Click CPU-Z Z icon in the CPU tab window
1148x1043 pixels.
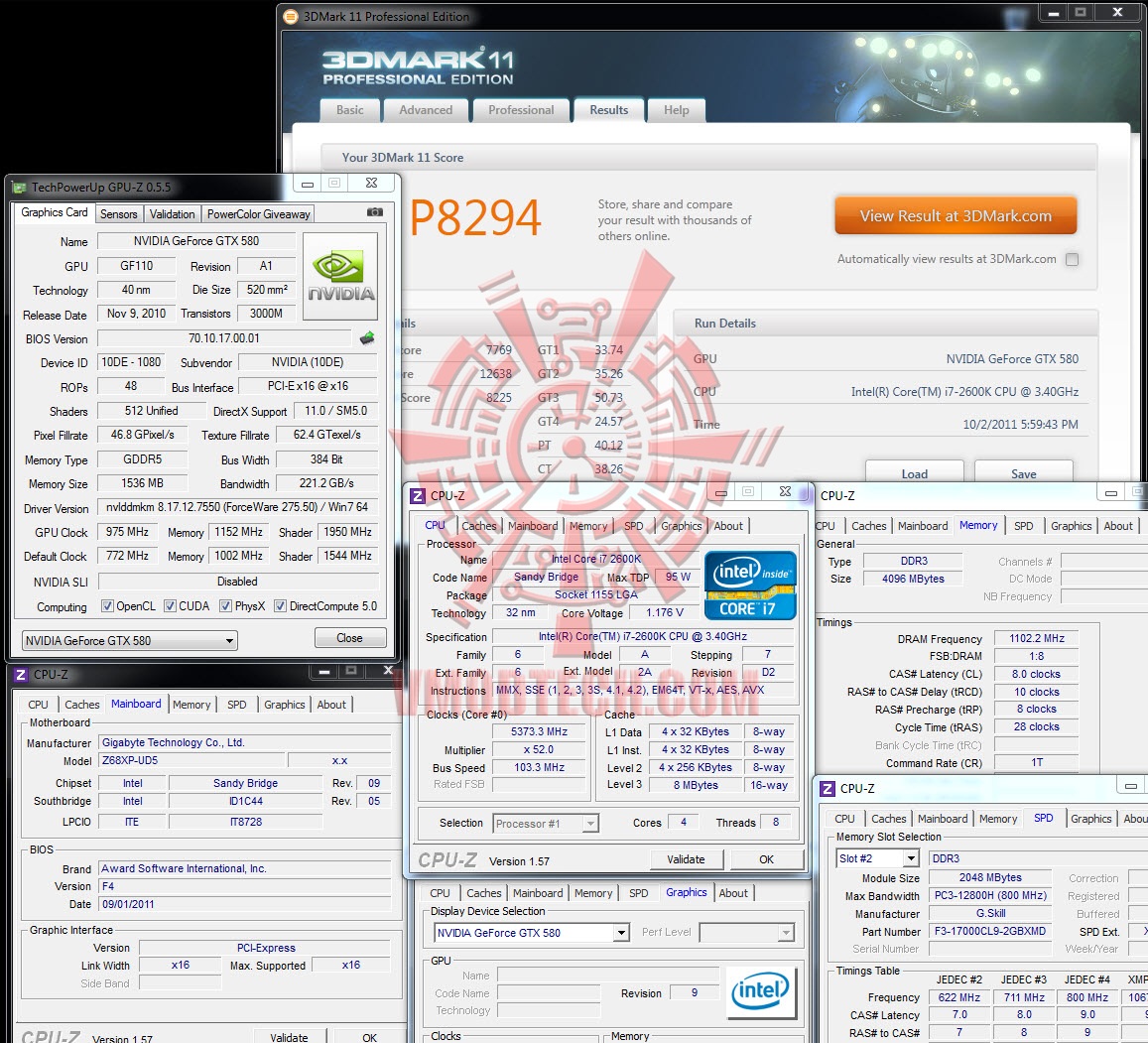click(418, 496)
